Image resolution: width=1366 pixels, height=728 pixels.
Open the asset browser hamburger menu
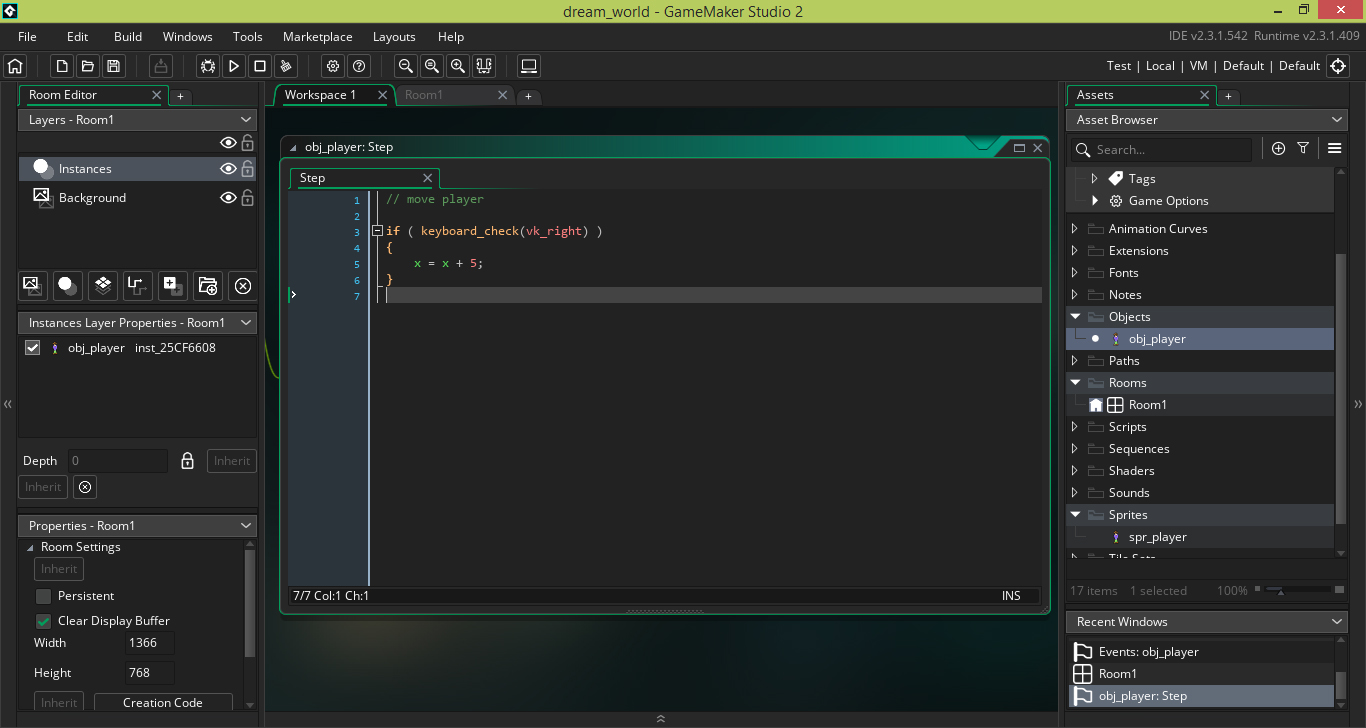tap(1334, 148)
